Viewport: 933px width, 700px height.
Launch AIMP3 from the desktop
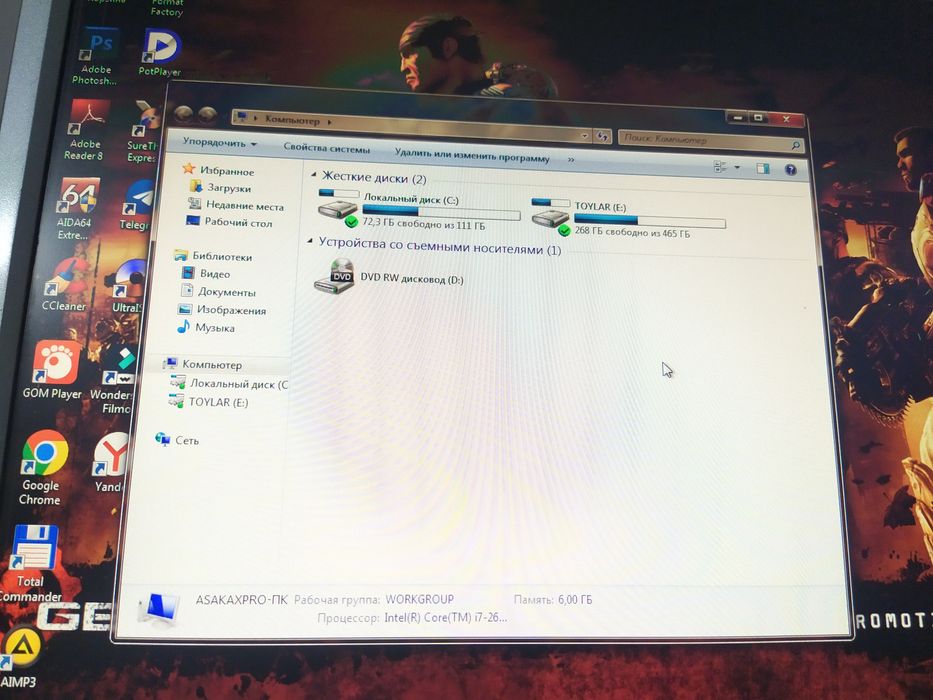tap(20, 658)
